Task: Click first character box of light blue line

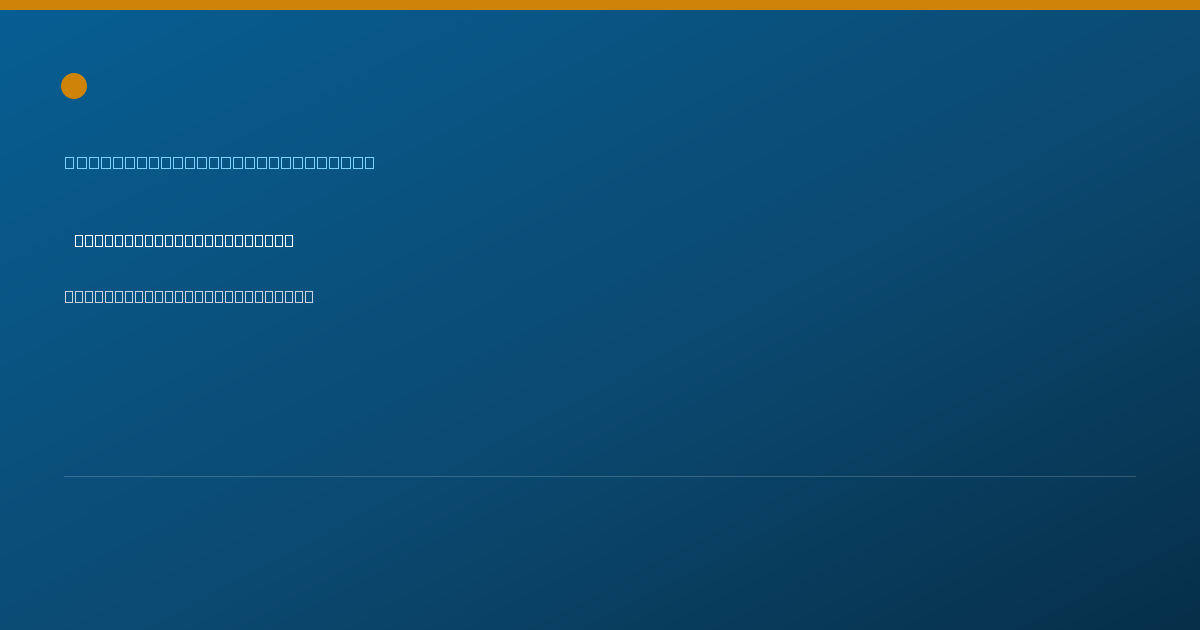Action: (x=70, y=162)
